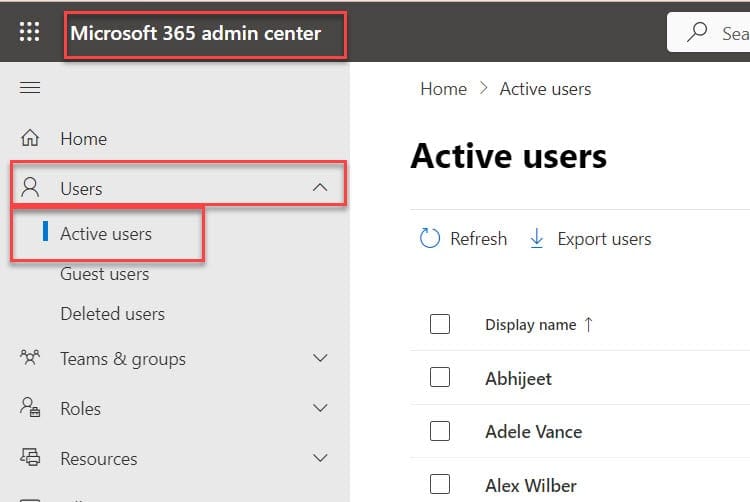Expand the Teams & groups chevron
The height and width of the screenshot is (502, 750).
(x=320, y=358)
